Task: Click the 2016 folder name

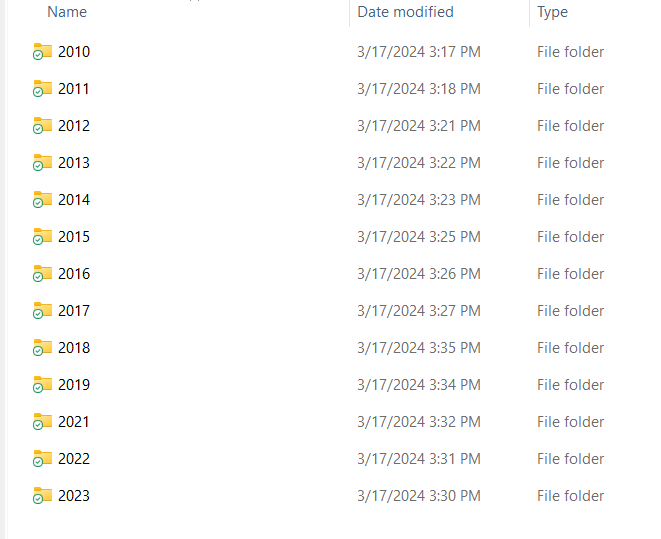Action: (x=74, y=274)
